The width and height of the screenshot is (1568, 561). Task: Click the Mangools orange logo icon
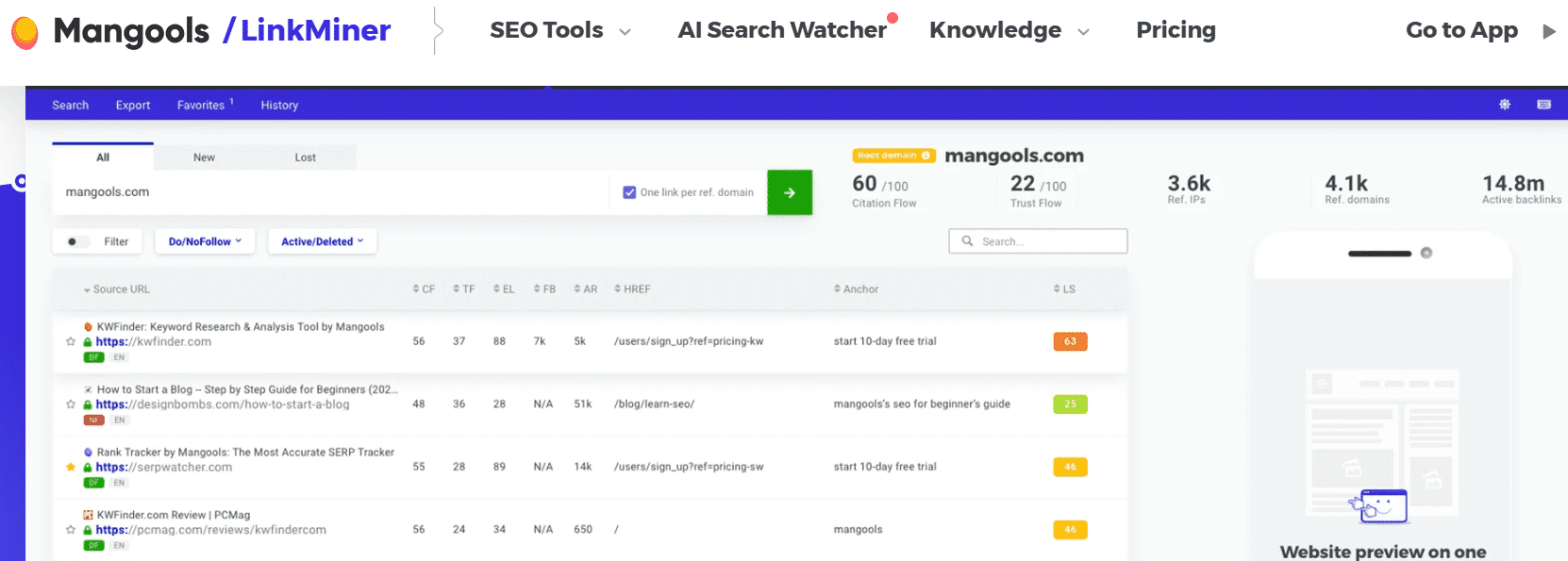tap(25, 32)
